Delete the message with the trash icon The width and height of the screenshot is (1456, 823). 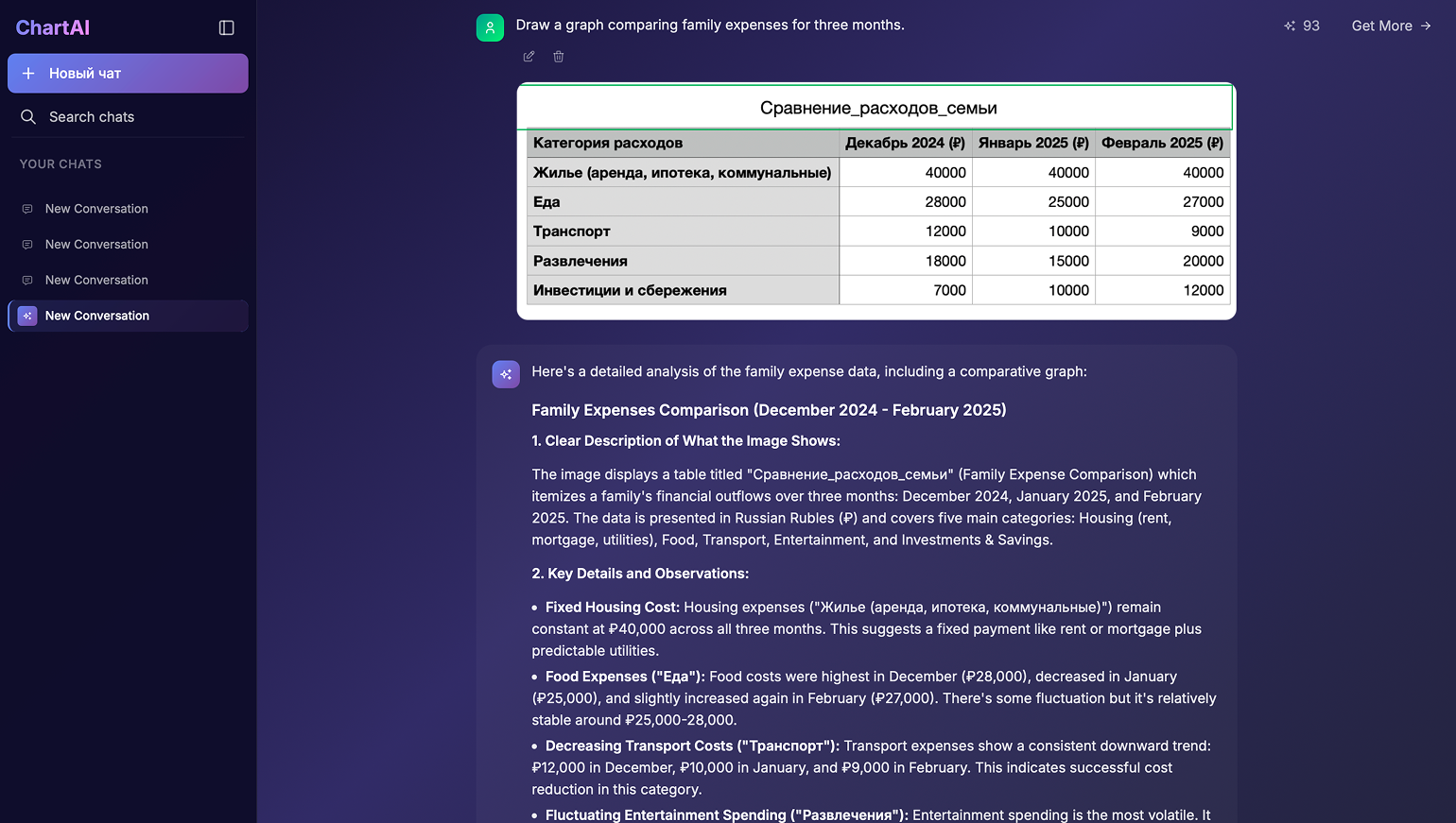(559, 57)
